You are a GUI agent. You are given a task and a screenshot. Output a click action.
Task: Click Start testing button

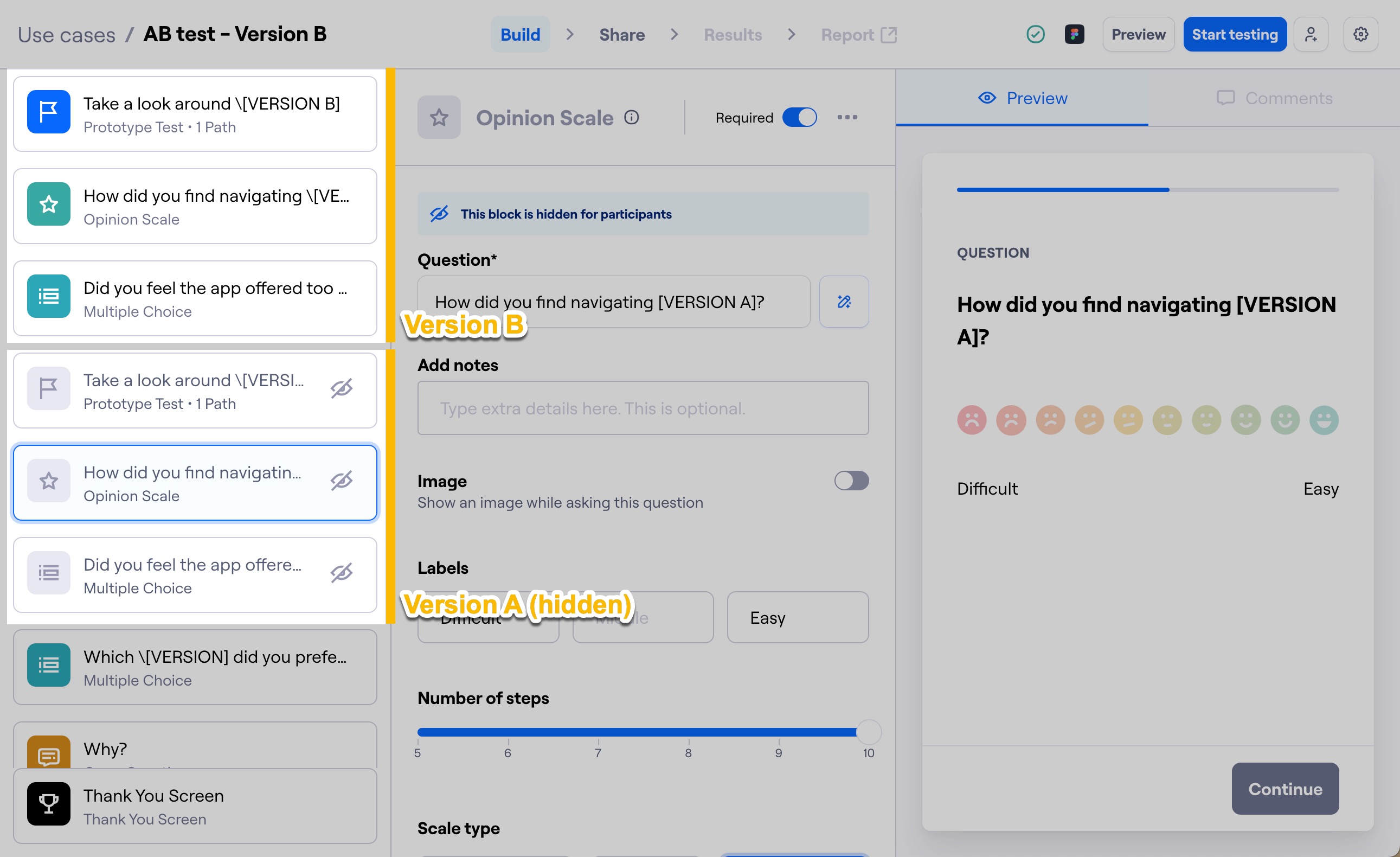pos(1235,35)
